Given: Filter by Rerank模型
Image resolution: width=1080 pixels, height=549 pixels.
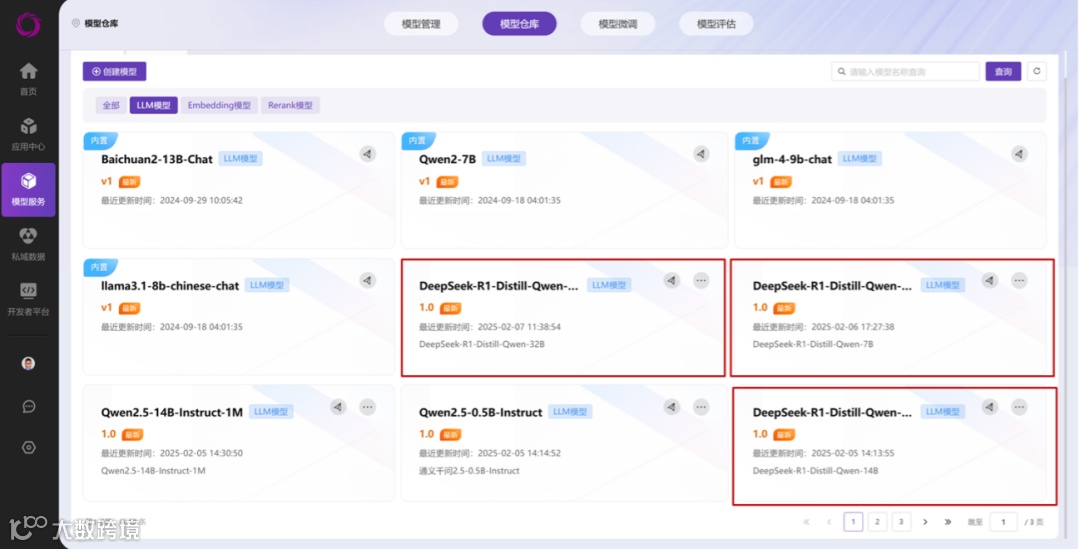Looking at the screenshot, I should click(x=290, y=105).
